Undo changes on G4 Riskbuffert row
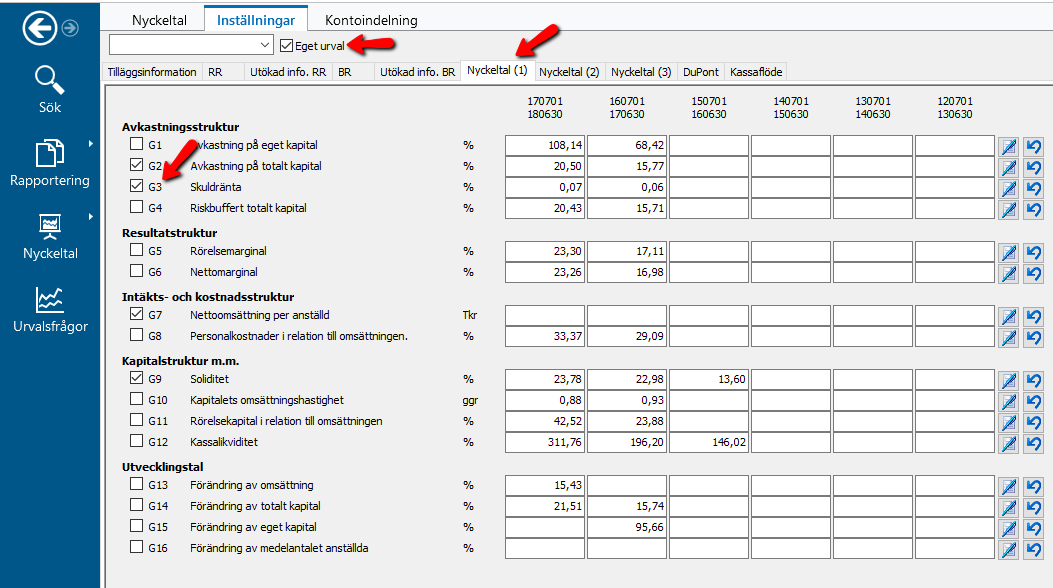This screenshot has width=1053, height=588. (x=1034, y=209)
